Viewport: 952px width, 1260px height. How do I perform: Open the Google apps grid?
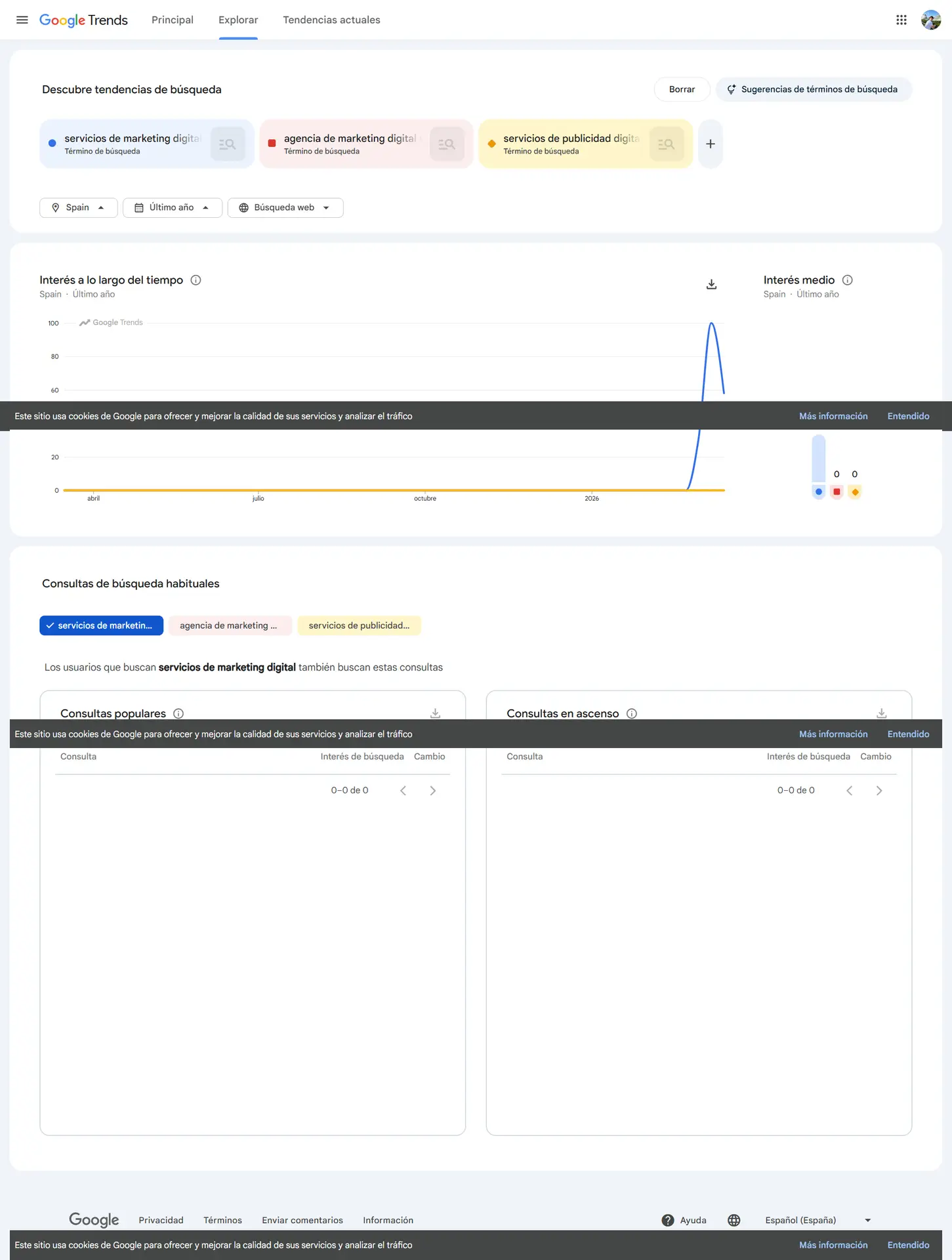pyautogui.click(x=901, y=20)
